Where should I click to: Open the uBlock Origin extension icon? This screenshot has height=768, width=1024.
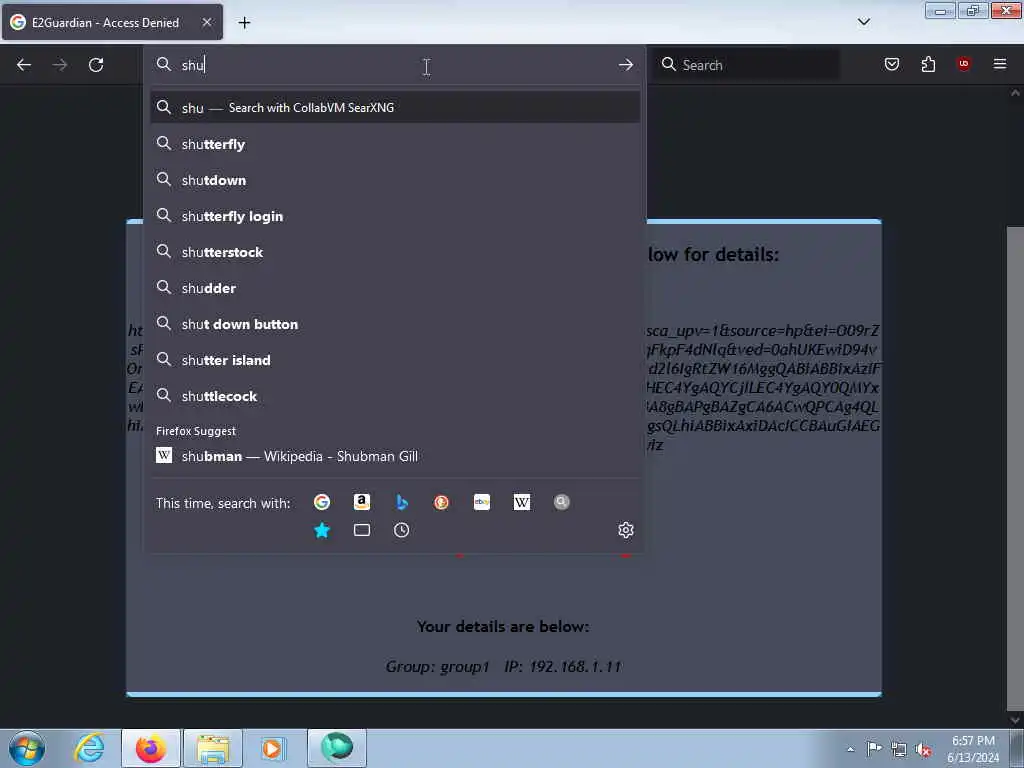pos(963,64)
